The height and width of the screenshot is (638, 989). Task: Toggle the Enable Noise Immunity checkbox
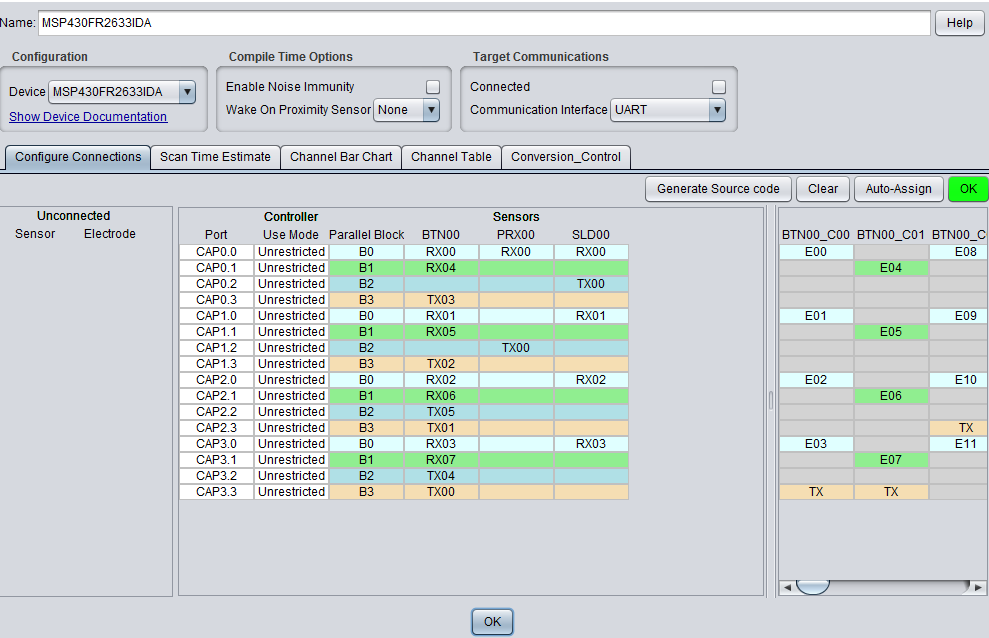click(x=433, y=87)
